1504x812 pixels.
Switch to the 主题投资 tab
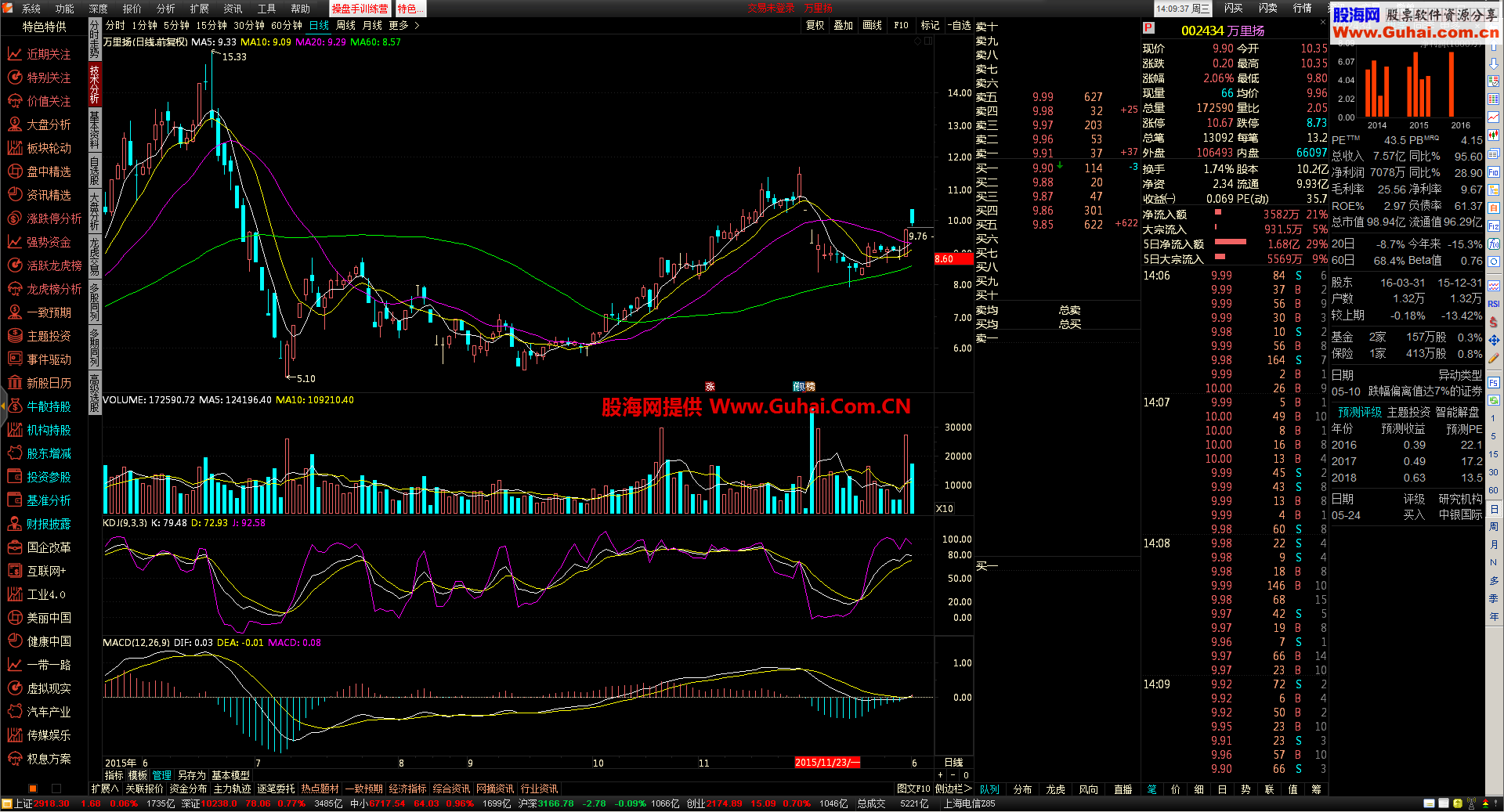[x=1409, y=412]
